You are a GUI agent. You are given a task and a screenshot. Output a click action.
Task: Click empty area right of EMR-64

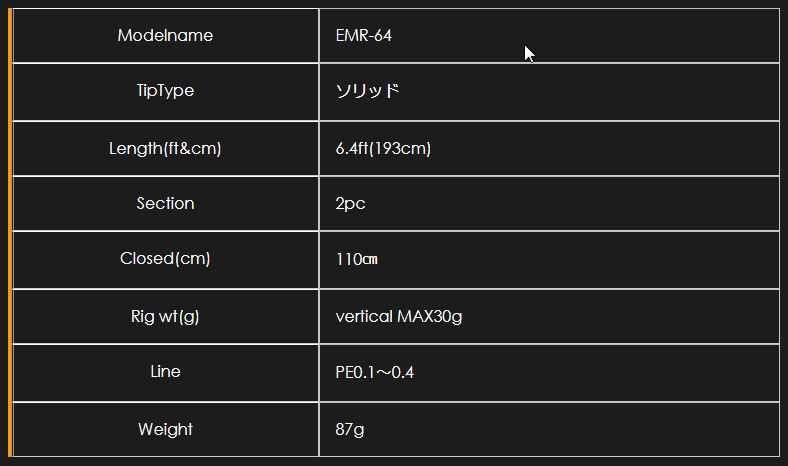click(x=583, y=36)
